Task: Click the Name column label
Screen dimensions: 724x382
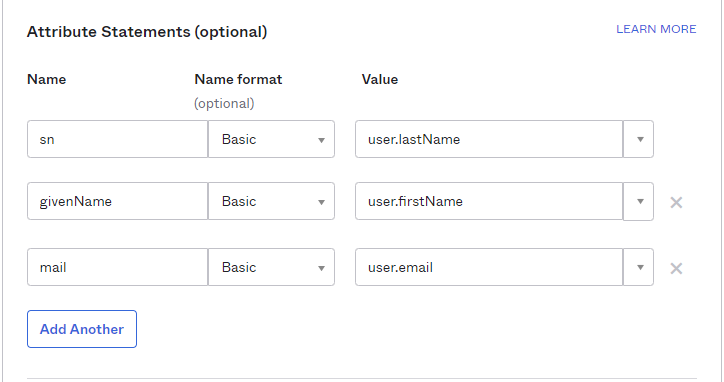Action: click(47, 79)
